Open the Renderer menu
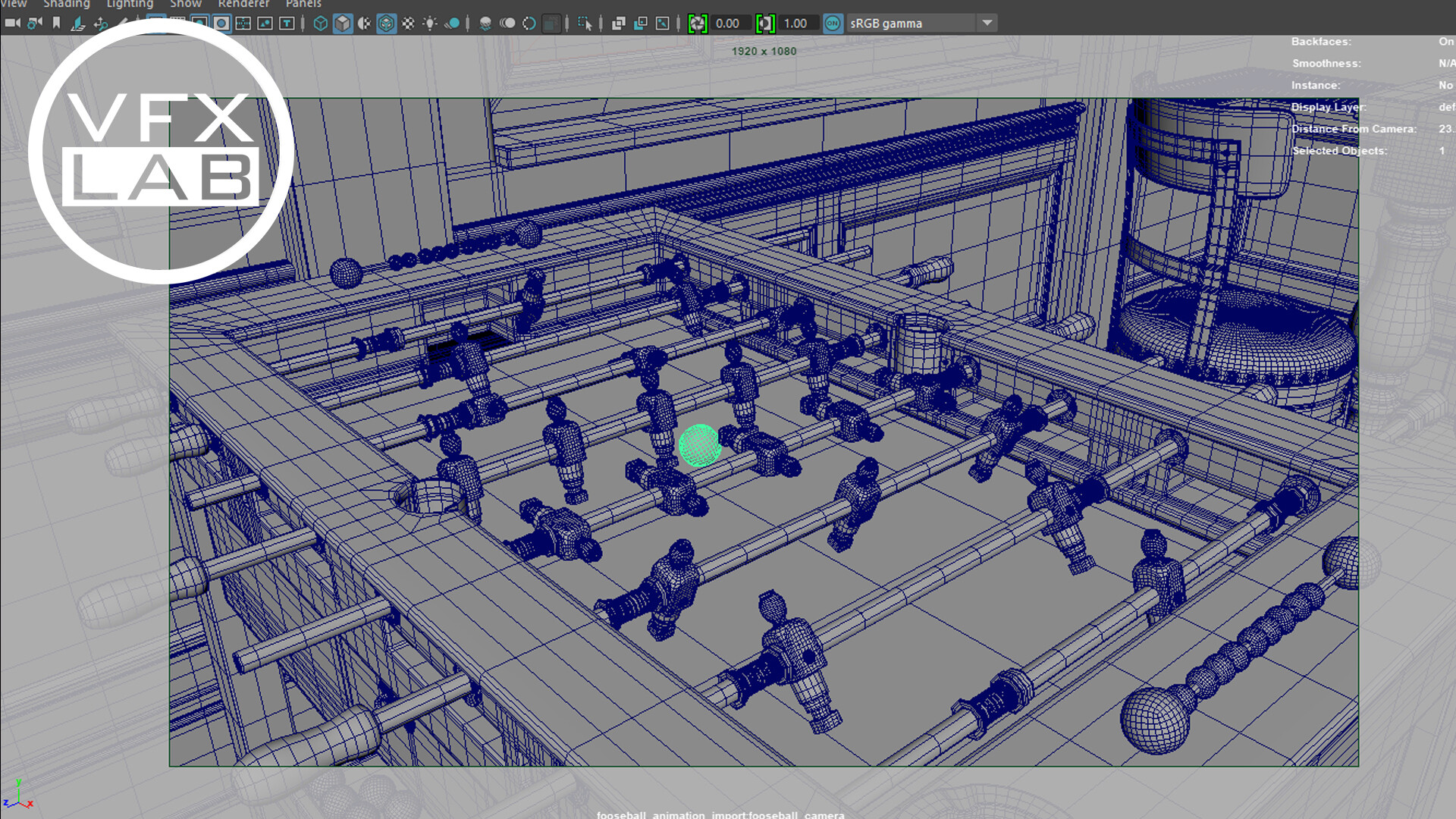 243,5
